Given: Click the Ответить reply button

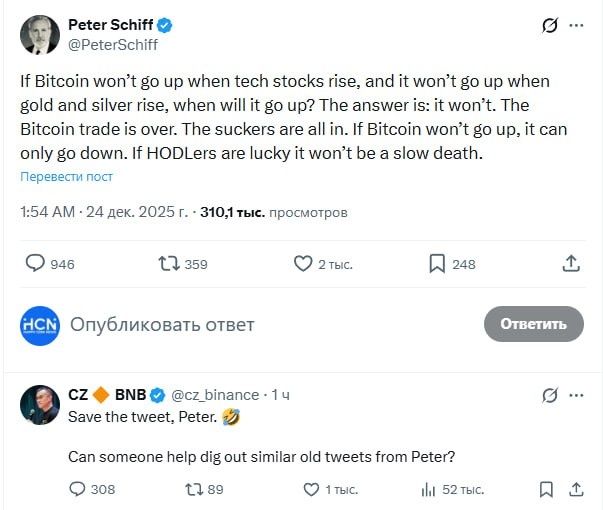Looking at the screenshot, I should [533, 324].
